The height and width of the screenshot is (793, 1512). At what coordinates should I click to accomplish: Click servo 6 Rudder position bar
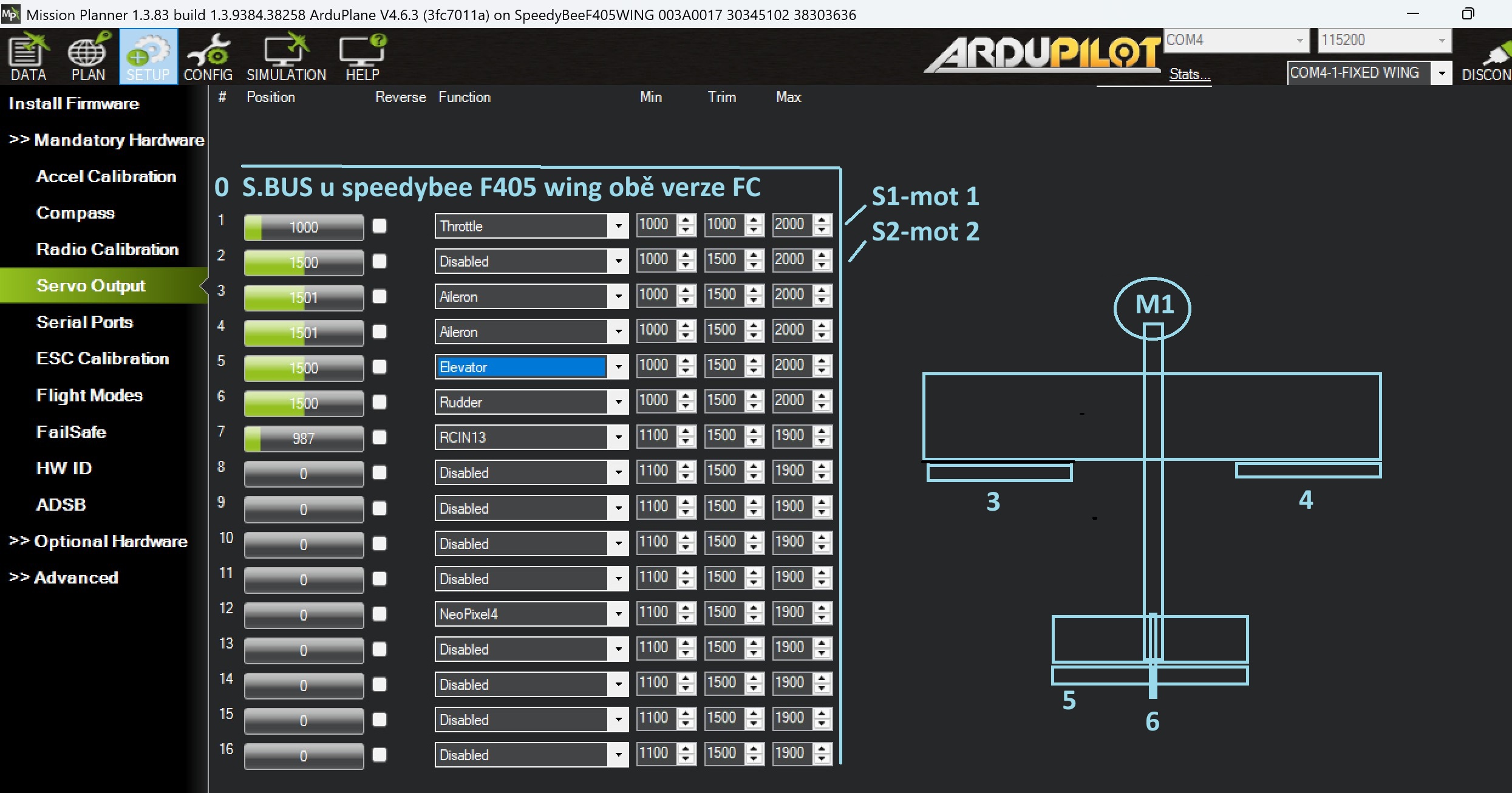click(304, 403)
